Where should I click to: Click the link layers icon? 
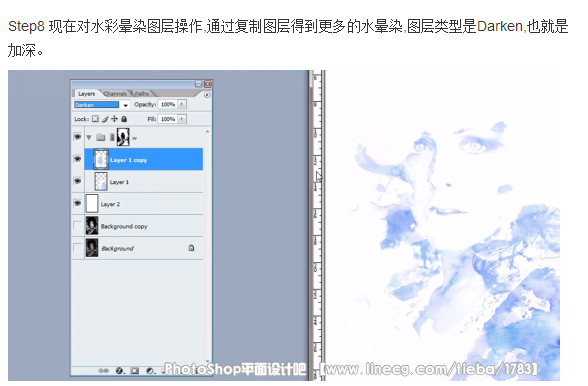click(x=103, y=371)
